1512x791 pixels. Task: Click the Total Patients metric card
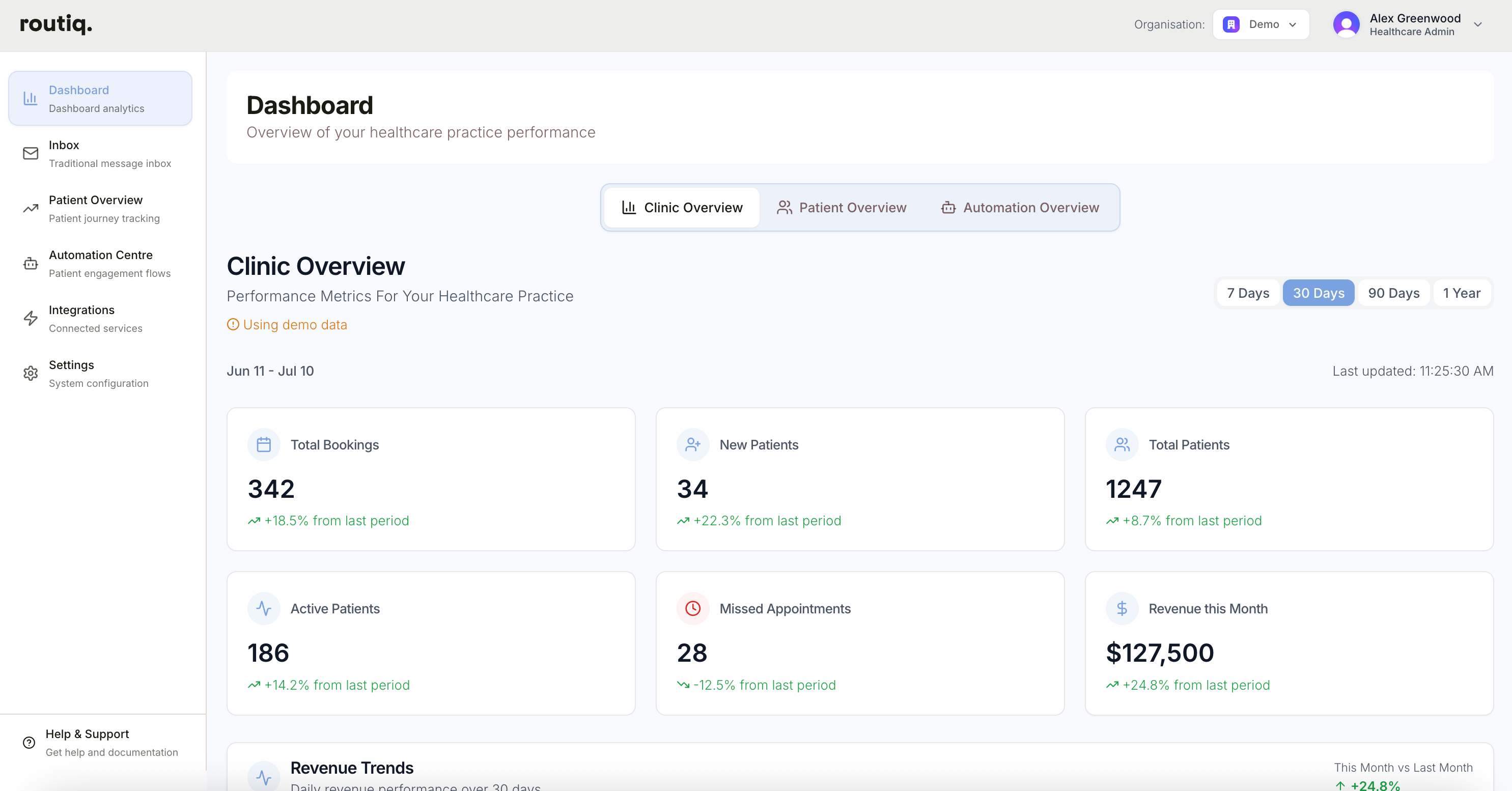click(x=1289, y=479)
